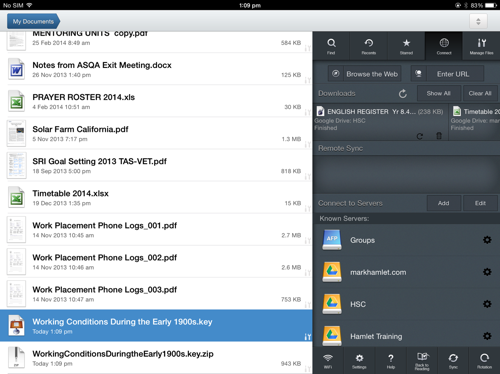The height and width of the screenshot is (374, 500).
Task: Tap the My Documents breadcrumb
Action: 33,21
